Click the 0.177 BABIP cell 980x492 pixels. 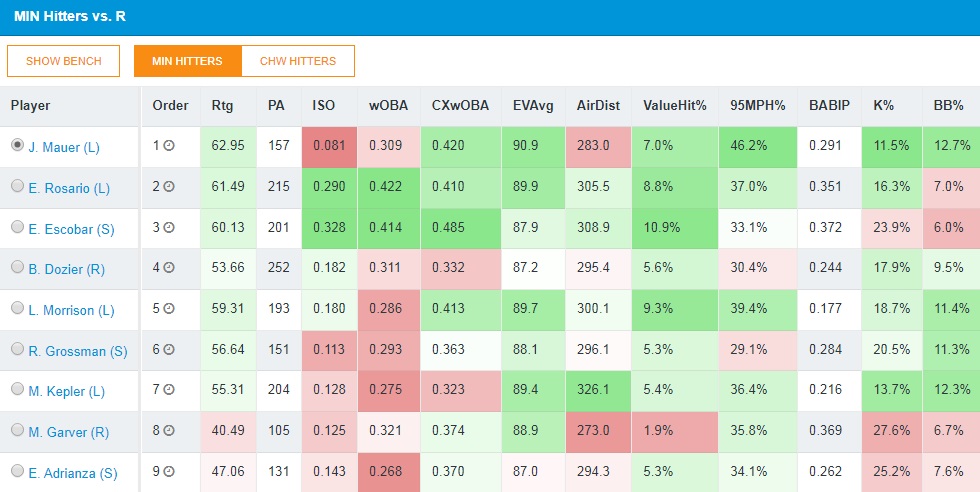tap(830, 310)
